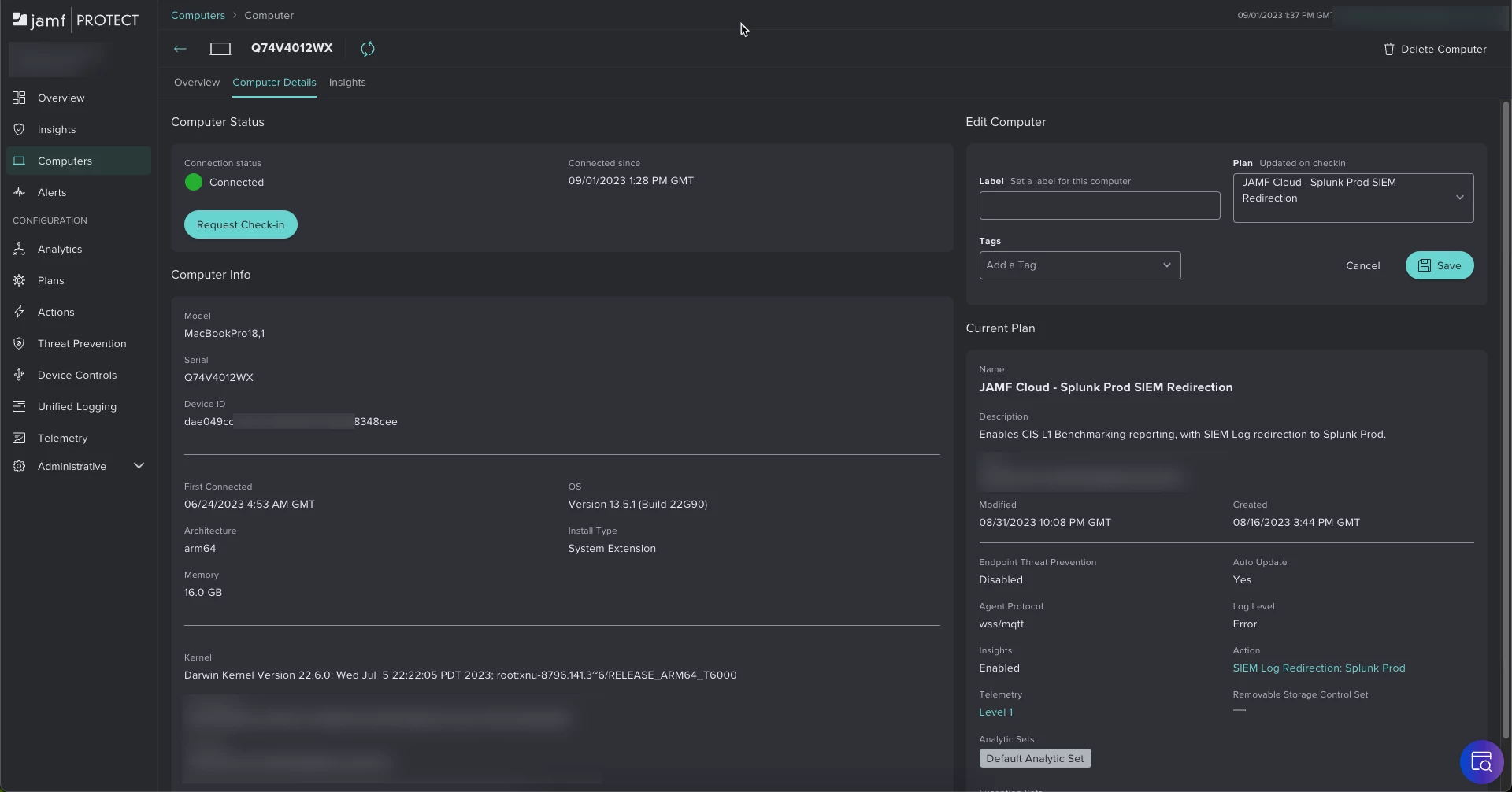The height and width of the screenshot is (792, 1512).
Task: Select the Computer Details tab
Action: point(274,82)
